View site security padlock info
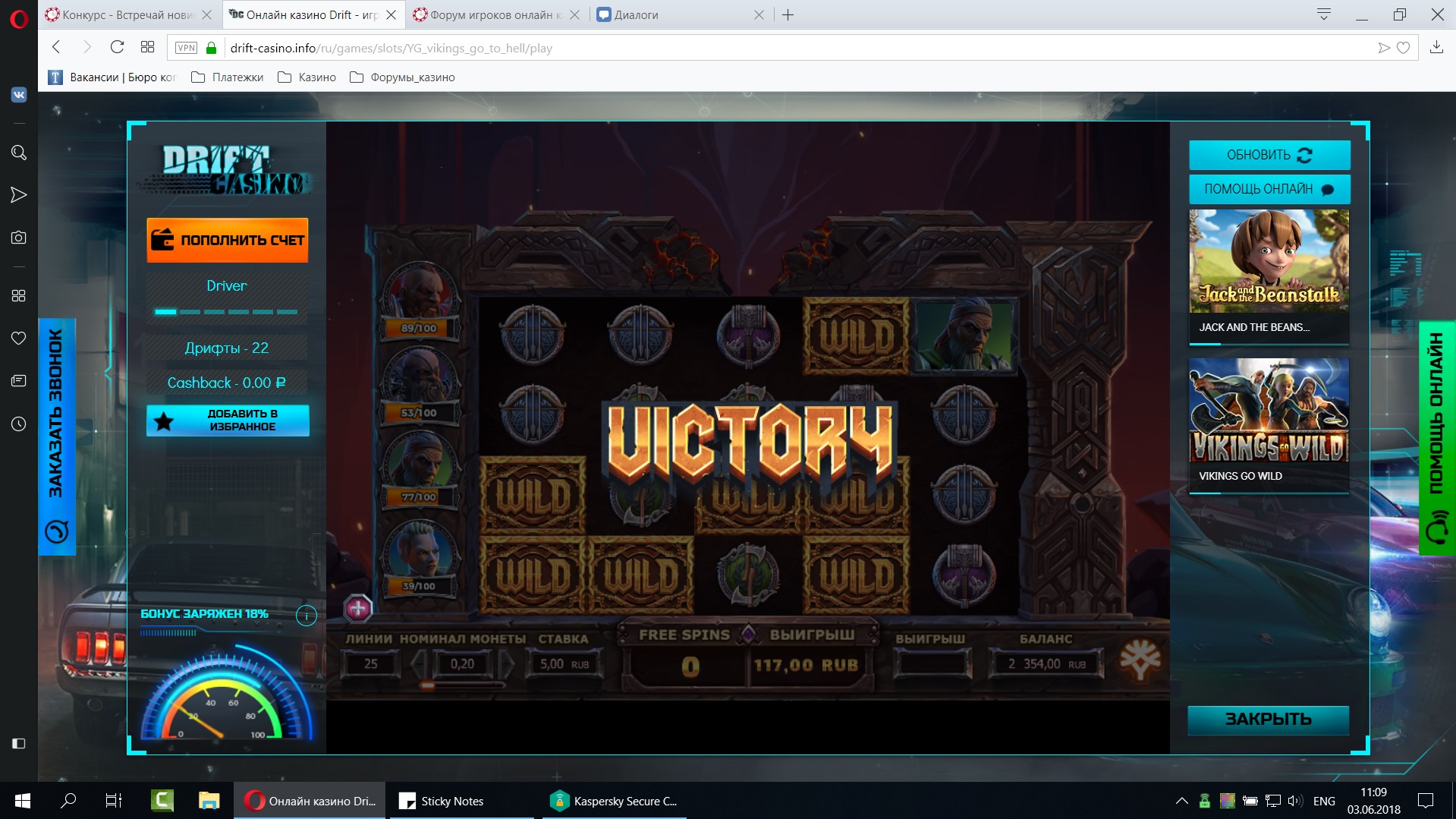 [x=212, y=48]
